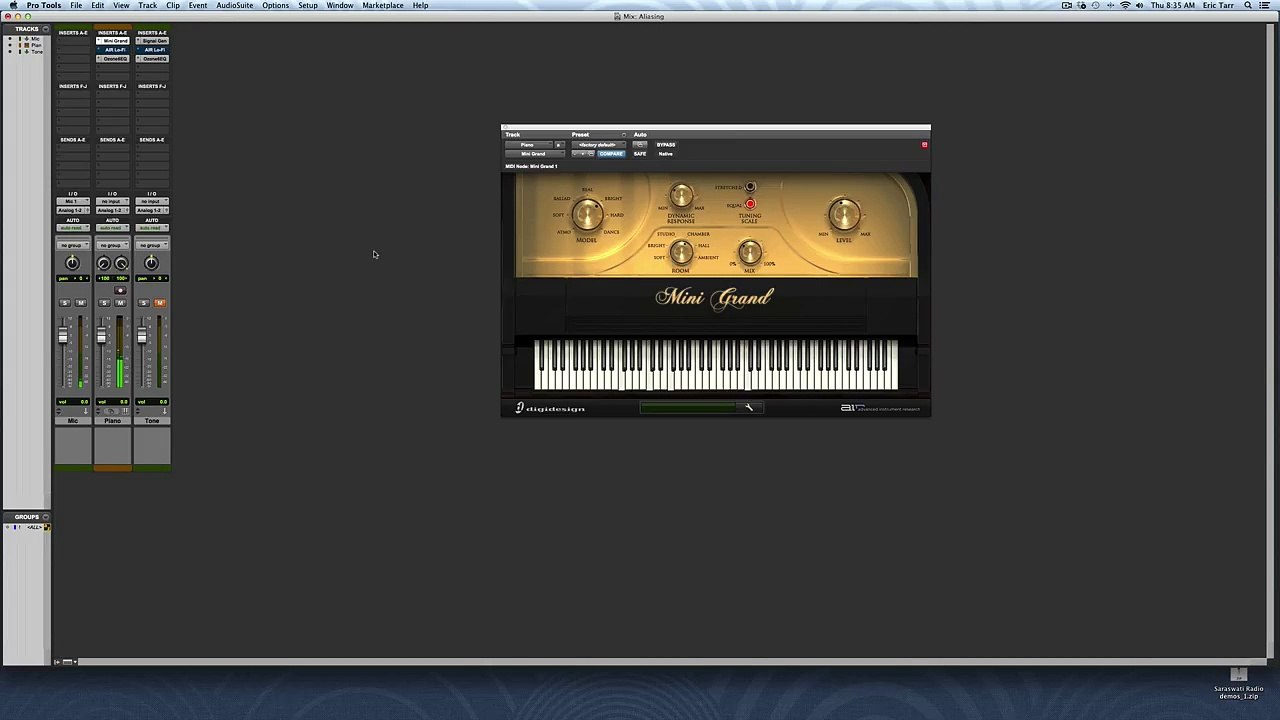Image resolution: width=1280 pixels, height=720 pixels.
Task: Click the Piano track right pan knob
Action: tap(121, 263)
